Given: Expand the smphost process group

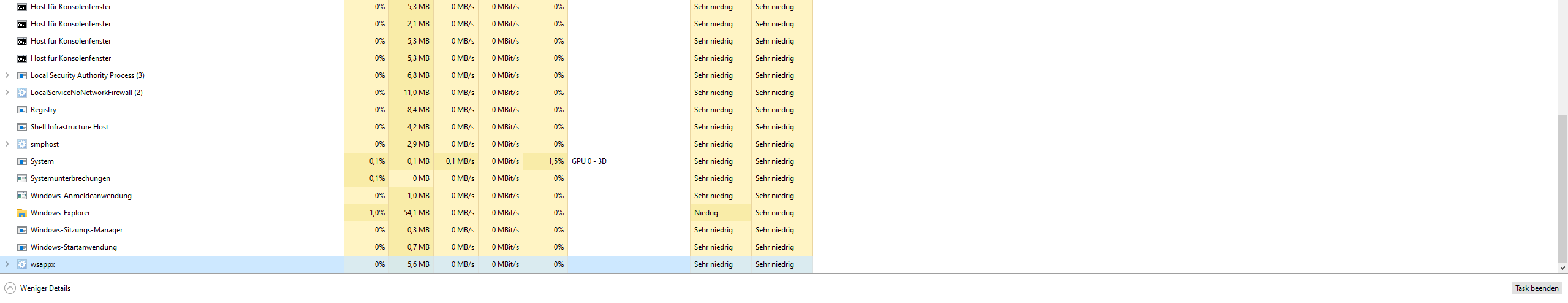Looking at the screenshot, I should [x=7, y=144].
